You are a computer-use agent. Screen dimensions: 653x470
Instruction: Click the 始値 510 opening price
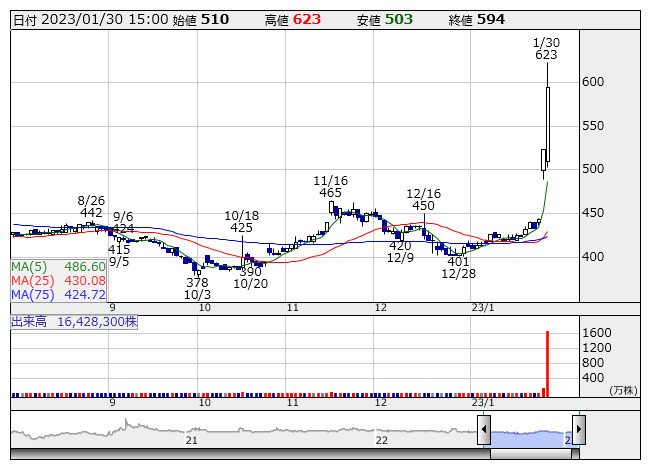point(201,20)
